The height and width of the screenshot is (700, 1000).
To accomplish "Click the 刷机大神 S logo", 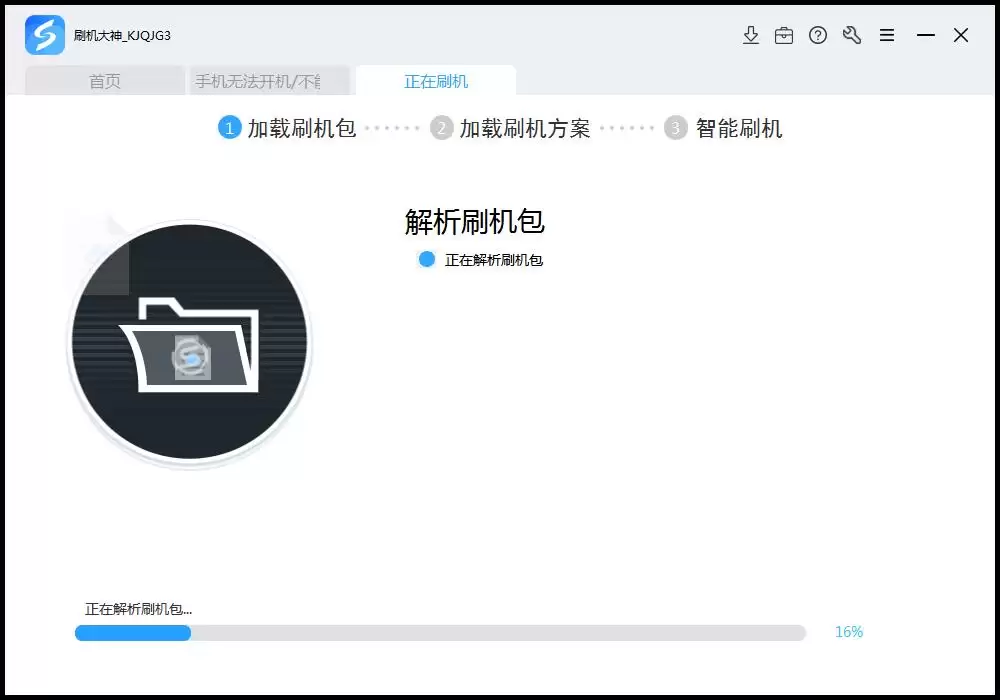I will click(44, 34).
